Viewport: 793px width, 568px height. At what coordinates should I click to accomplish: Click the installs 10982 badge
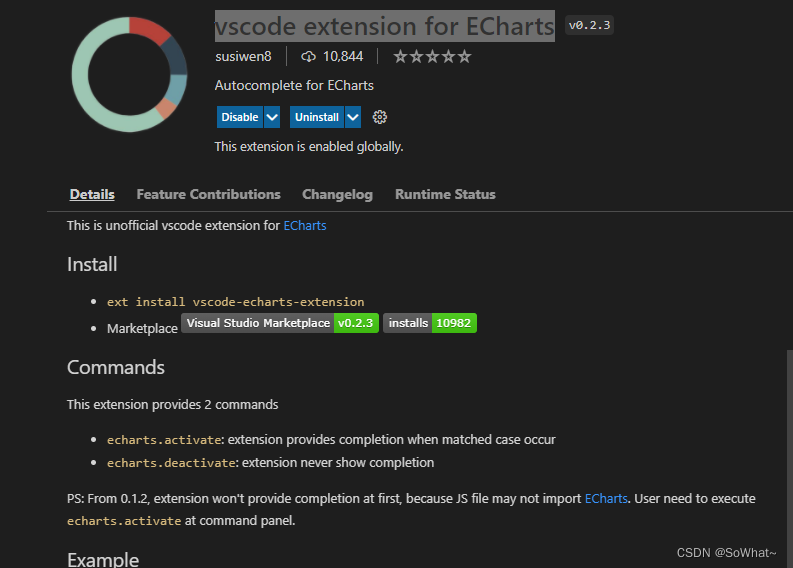pyautogui.click(x=430, y=323)
